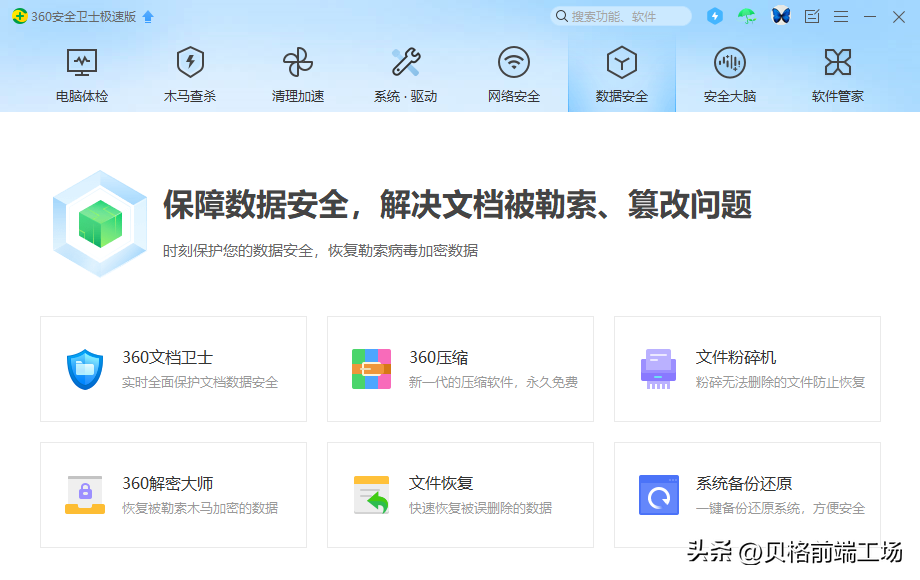Open the 安全大脑 waveform icon
920x580 pixels.
click(730, 62)
